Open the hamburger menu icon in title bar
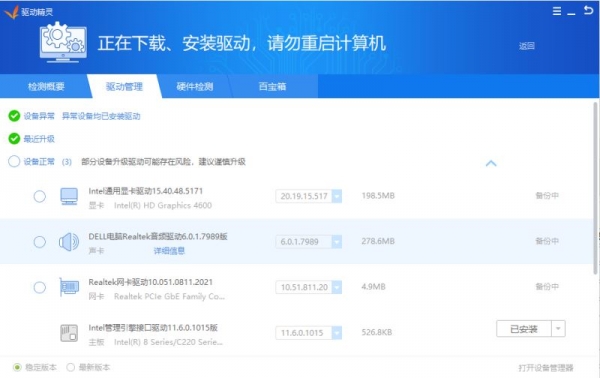The width and height of the screenshot is (600, 378). click(557, 11)
